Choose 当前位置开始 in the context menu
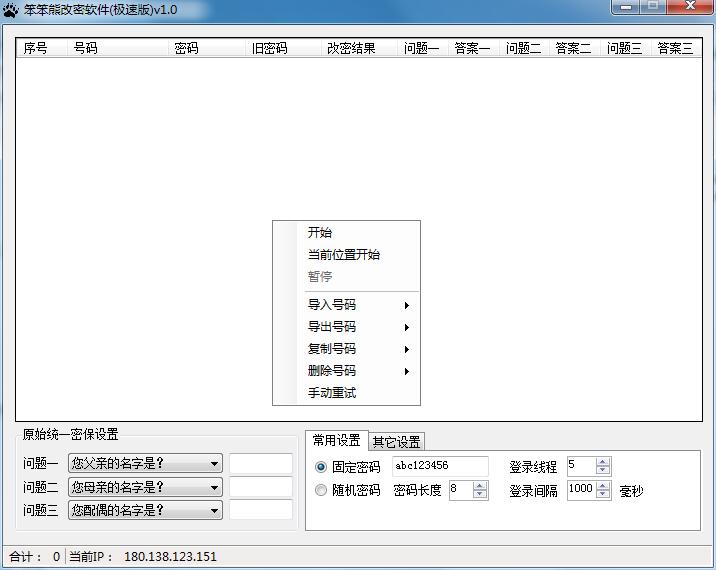The height and width of the screenshot is (570, 716). pos(345,255)
